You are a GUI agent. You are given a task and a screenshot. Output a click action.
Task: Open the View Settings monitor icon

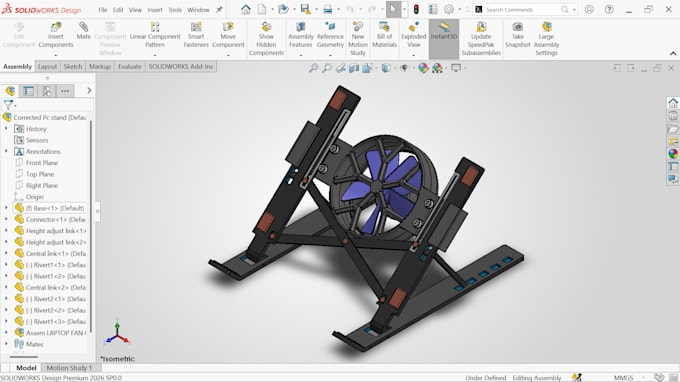456,68
